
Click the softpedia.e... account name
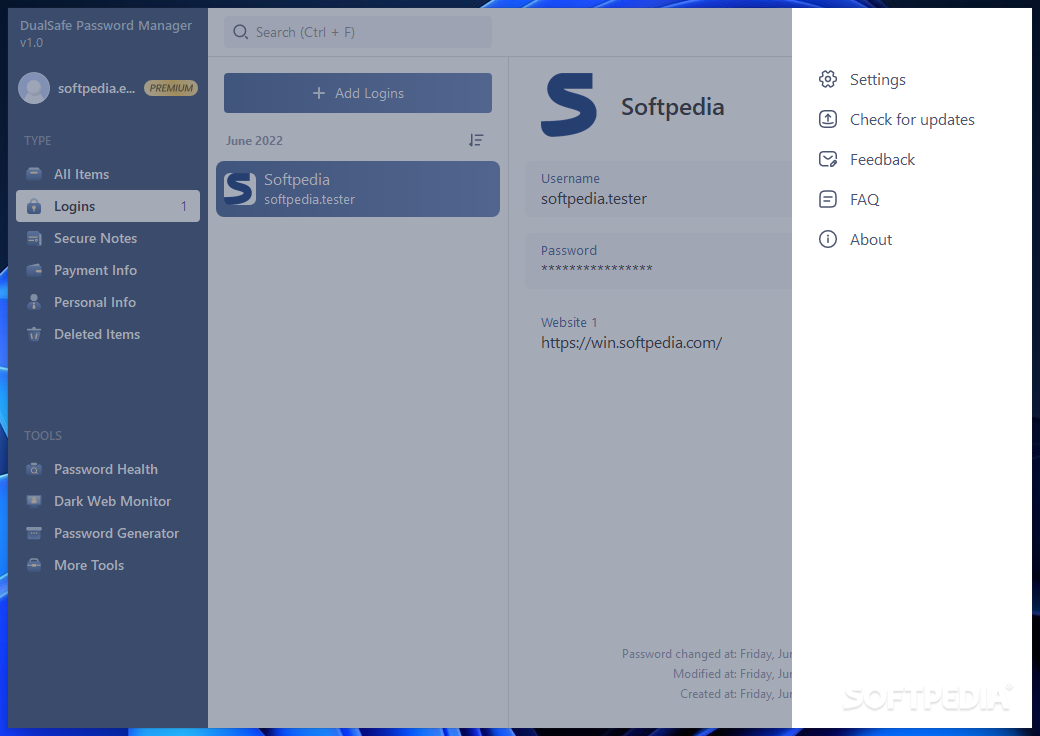tap(96, 88)
